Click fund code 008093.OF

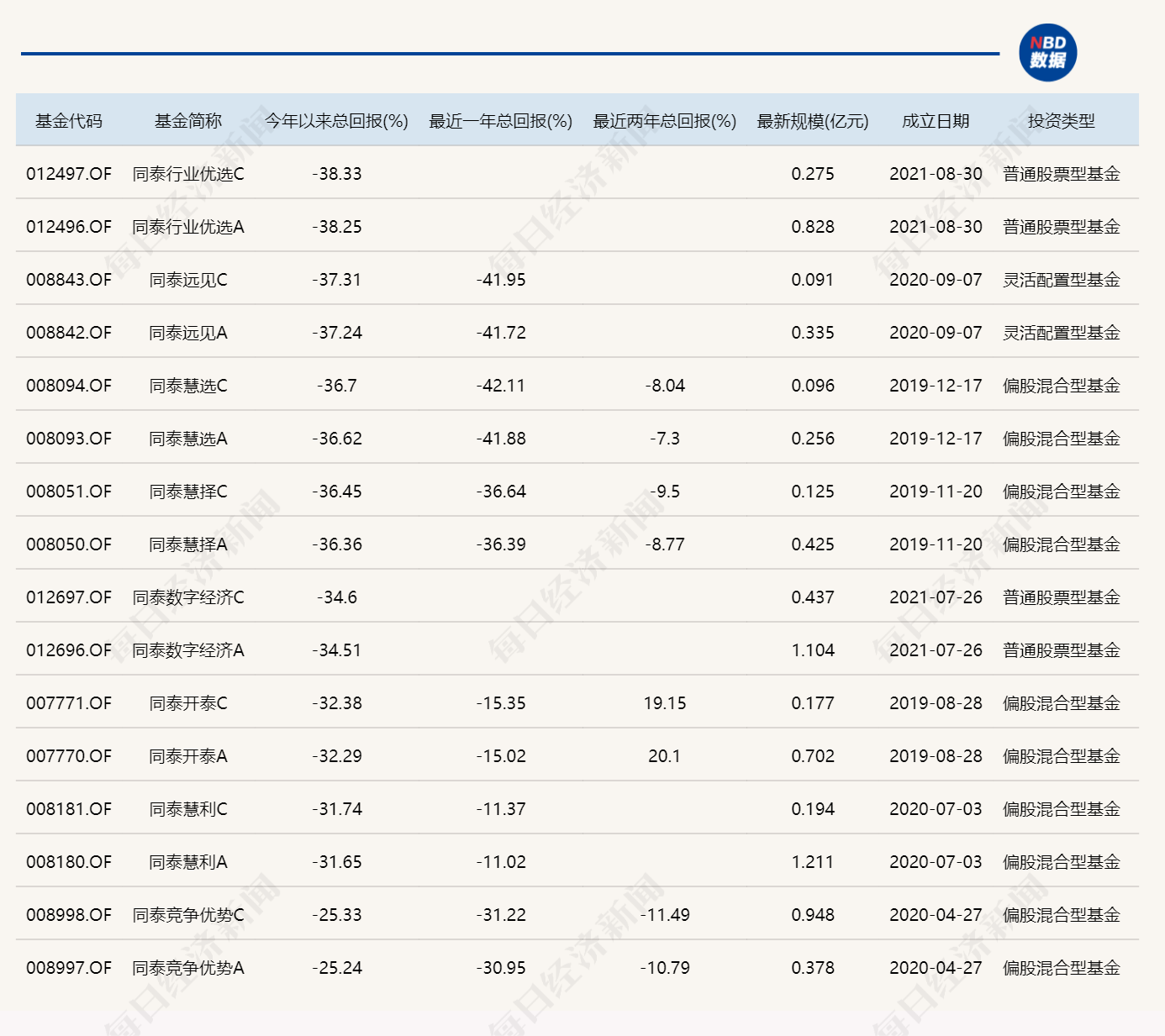pos(69,439)
